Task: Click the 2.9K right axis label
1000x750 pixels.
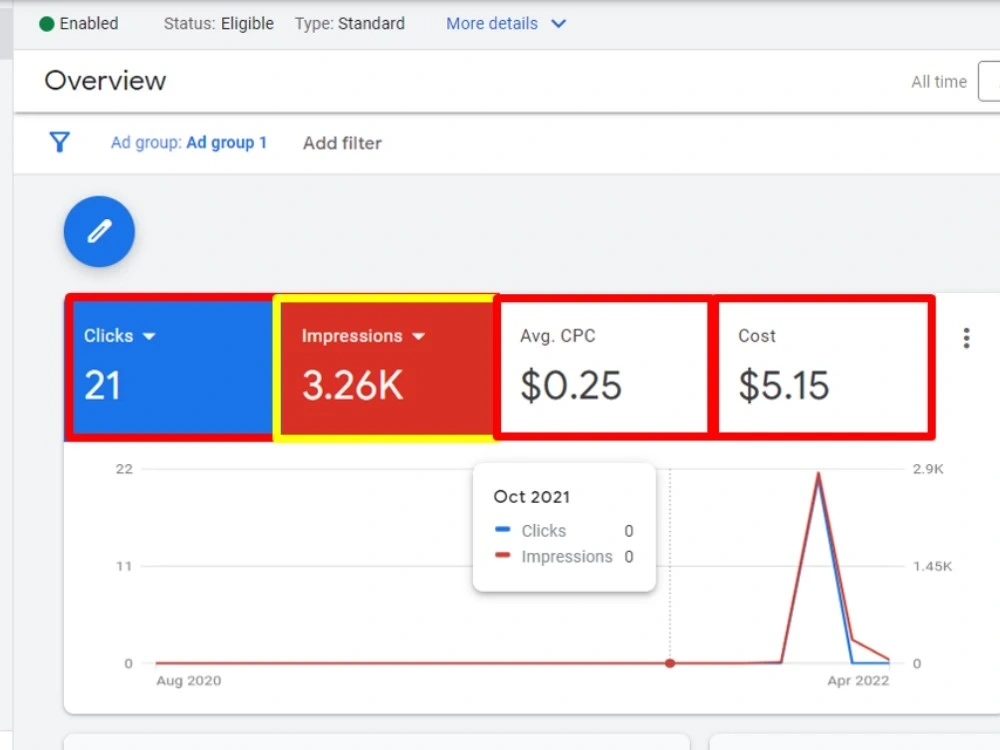Action: coord(928,469)
